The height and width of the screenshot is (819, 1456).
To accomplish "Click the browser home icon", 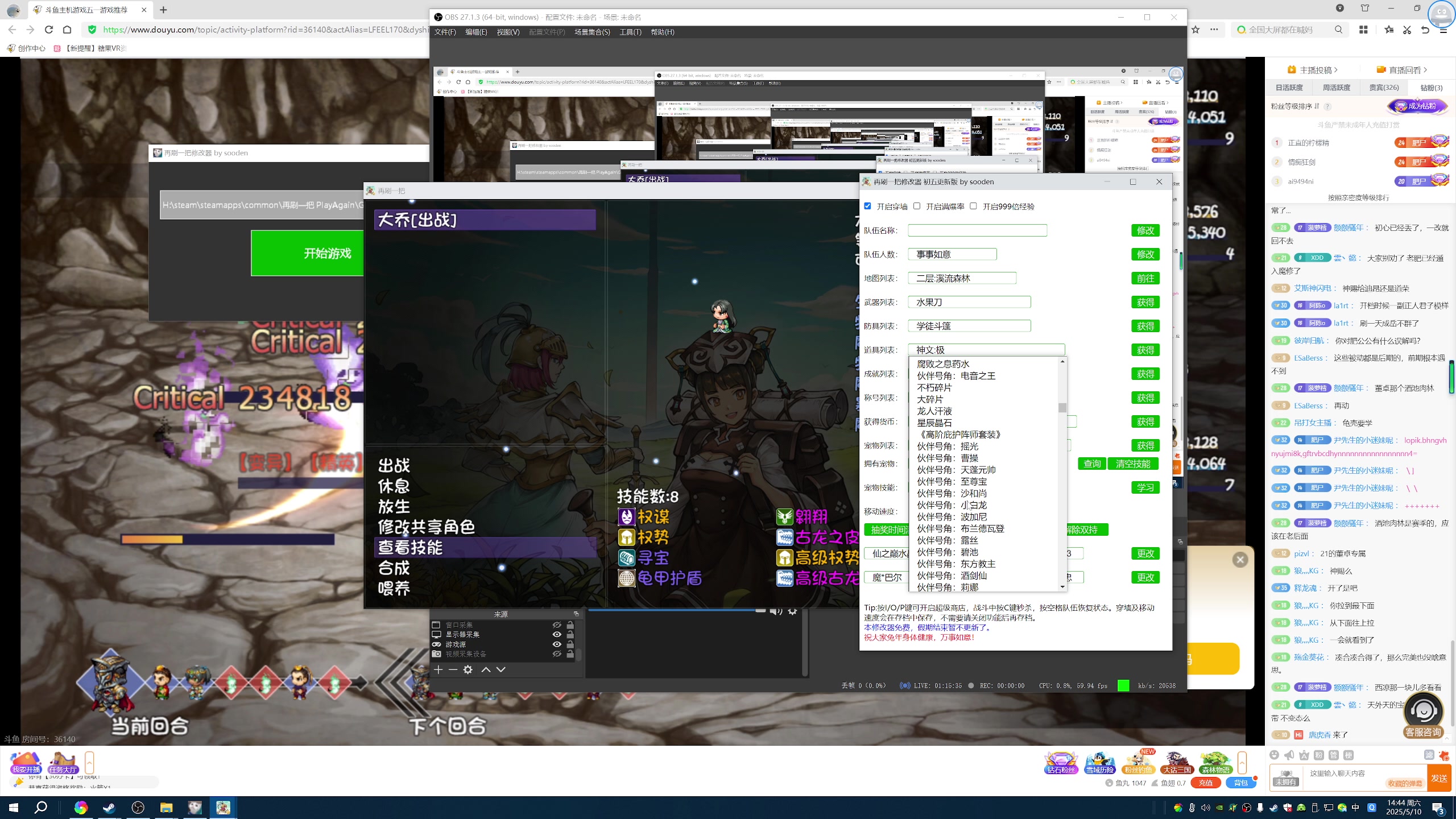I will [67, 30].
